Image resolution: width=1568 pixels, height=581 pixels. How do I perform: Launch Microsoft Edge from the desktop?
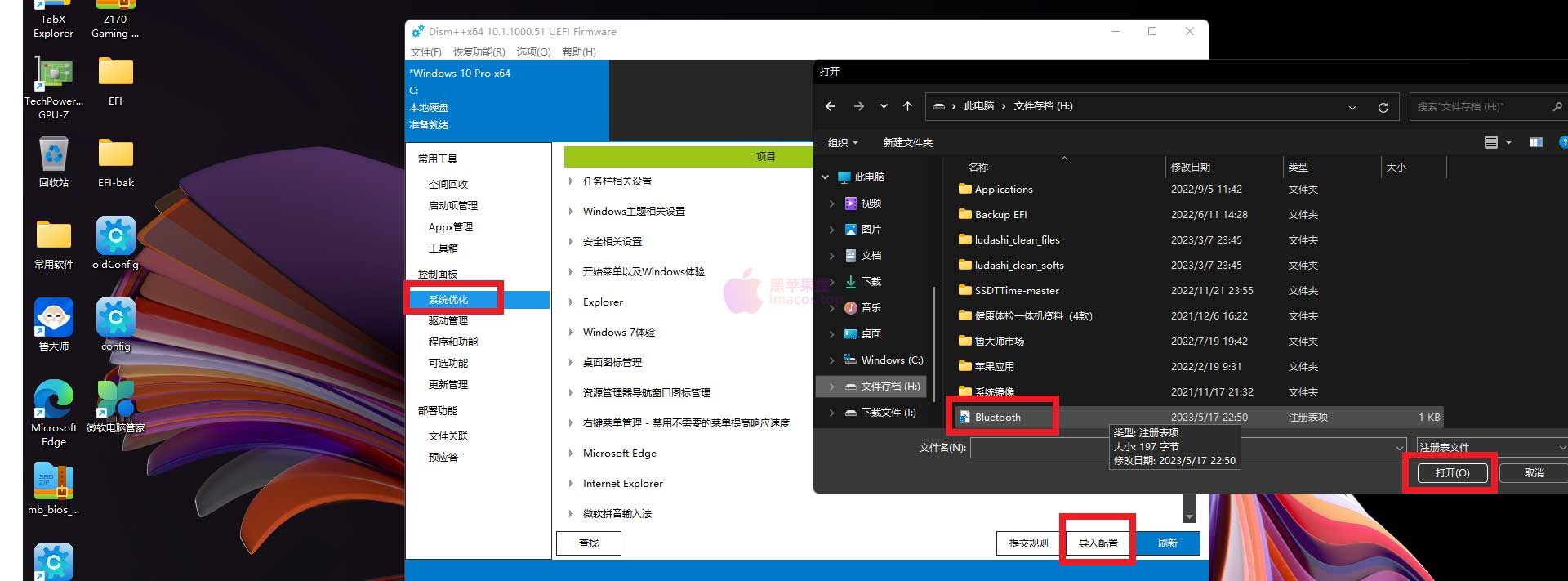[x=53, y=413]
